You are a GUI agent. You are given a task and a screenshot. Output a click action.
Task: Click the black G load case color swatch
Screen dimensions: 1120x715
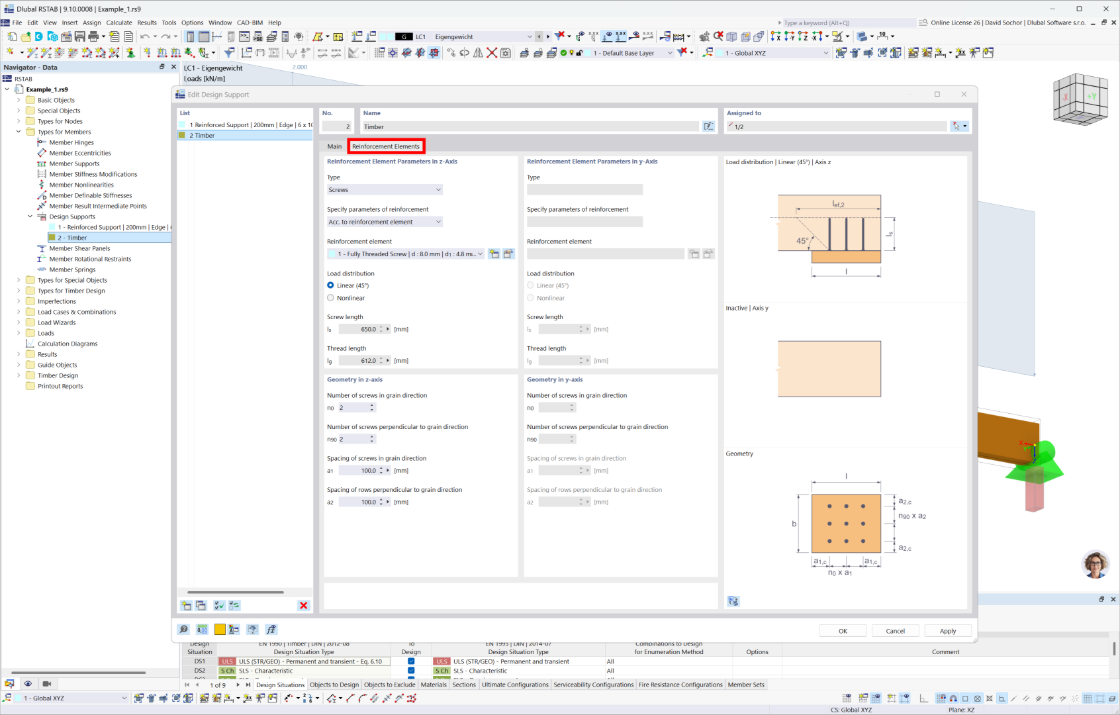pos(404,36)
